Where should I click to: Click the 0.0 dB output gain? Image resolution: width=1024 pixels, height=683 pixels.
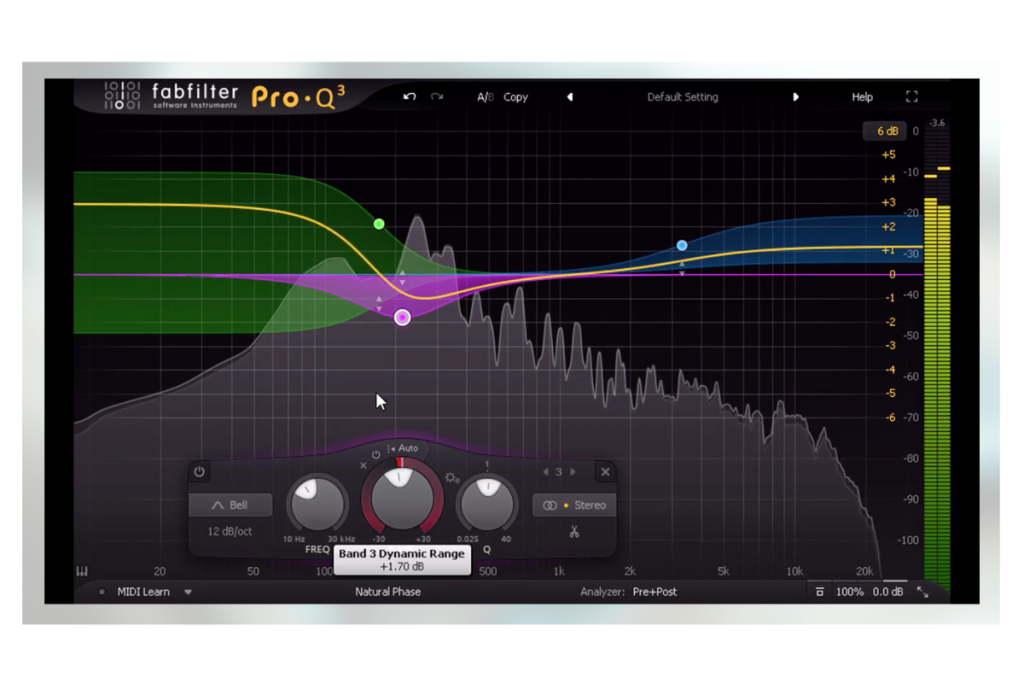(888, 592)
